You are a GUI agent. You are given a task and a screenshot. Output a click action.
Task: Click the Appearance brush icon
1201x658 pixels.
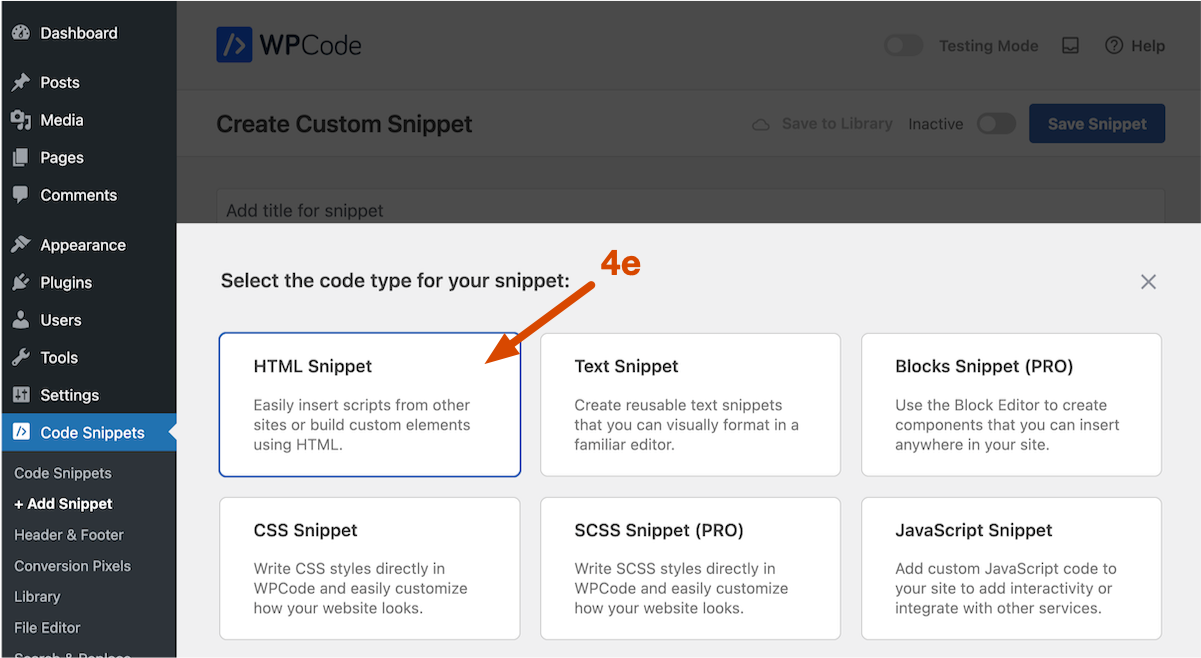click(21, 245)
